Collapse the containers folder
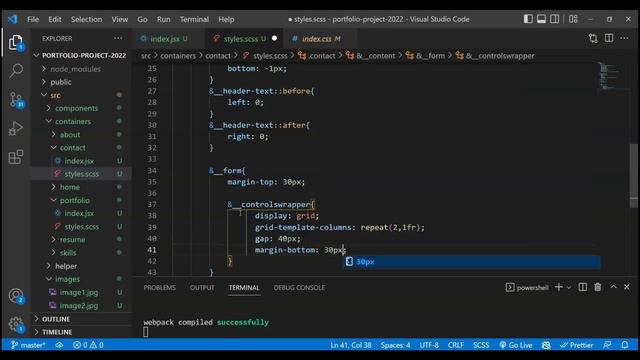 [82, 121]
